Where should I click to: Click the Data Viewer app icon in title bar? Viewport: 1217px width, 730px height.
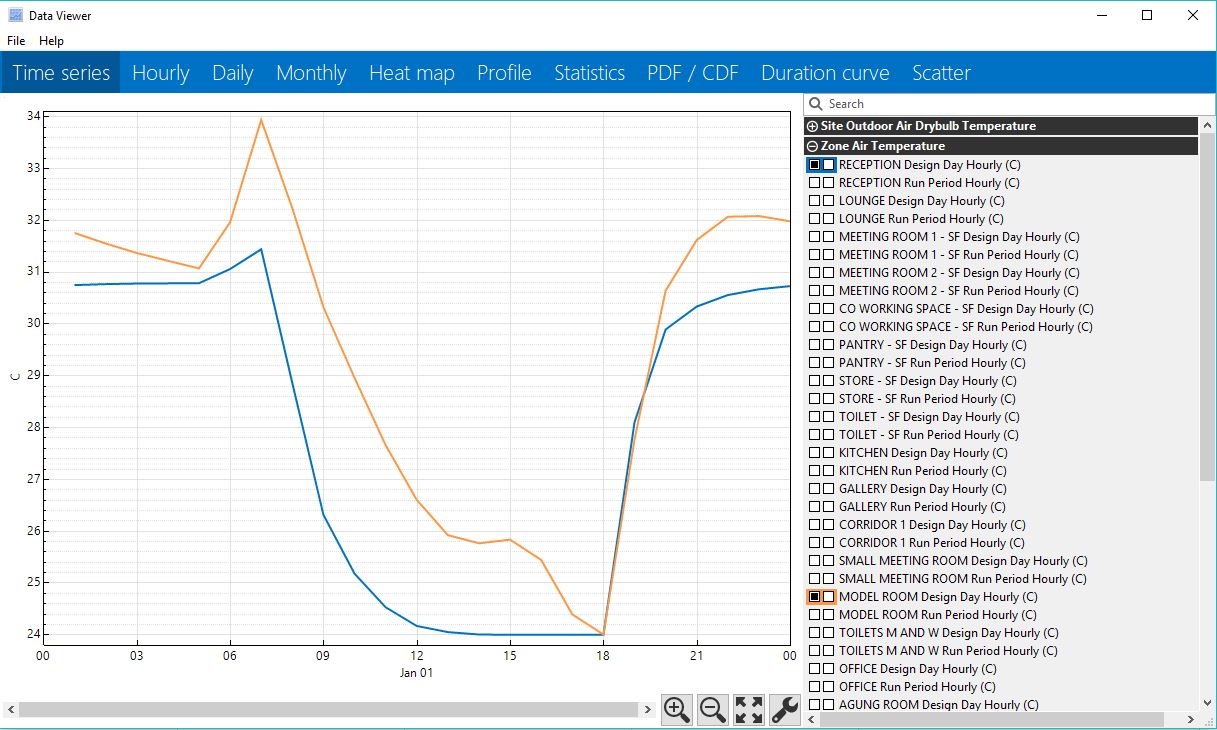point(15,15)
